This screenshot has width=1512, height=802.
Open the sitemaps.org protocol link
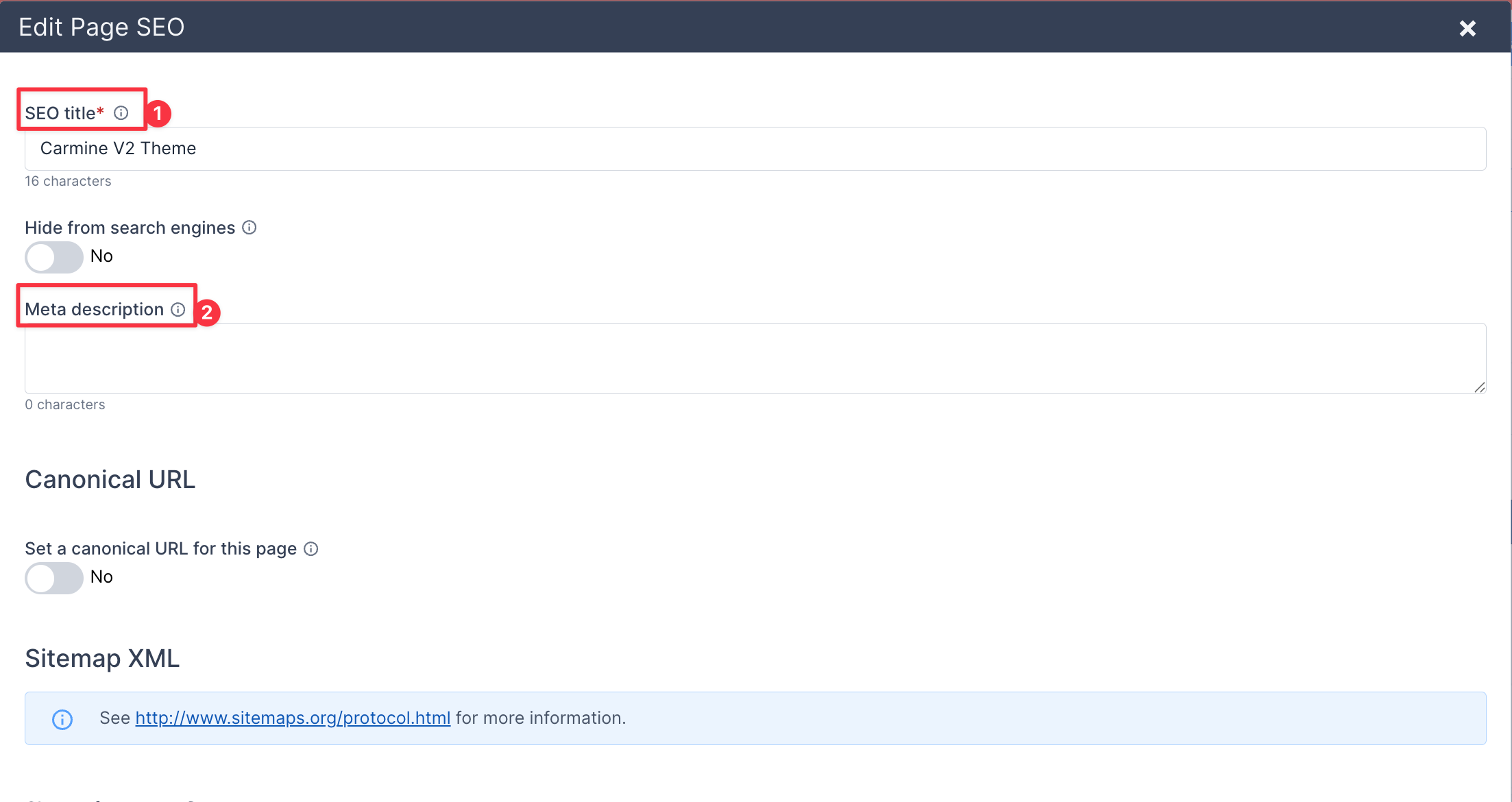coord(293,718)
